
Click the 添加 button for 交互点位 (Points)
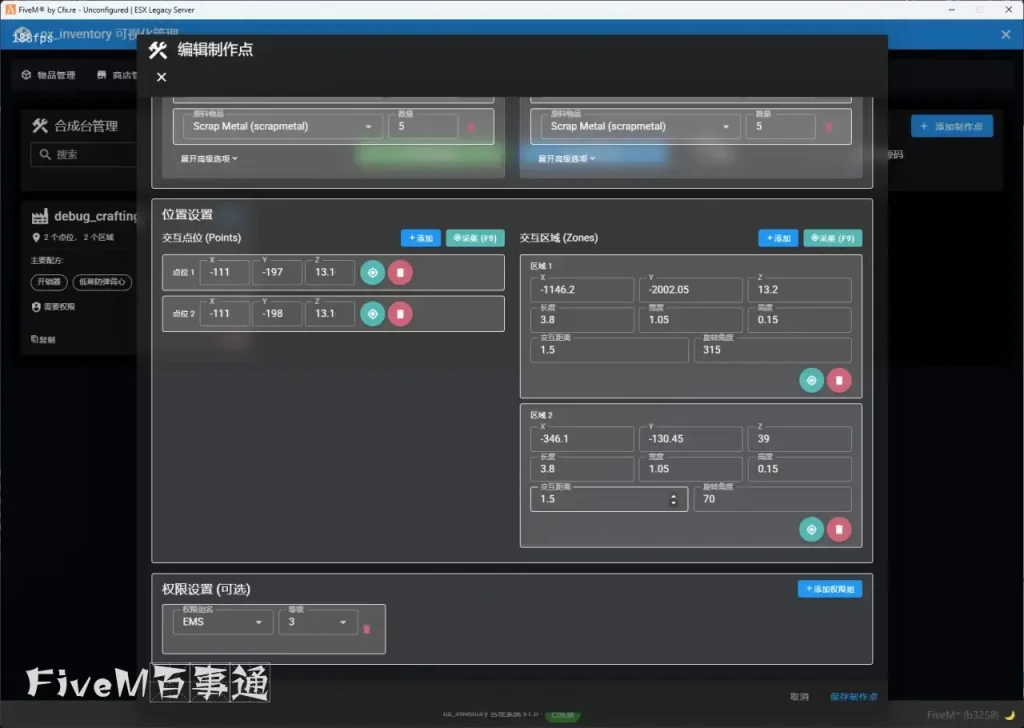[420, 238]
